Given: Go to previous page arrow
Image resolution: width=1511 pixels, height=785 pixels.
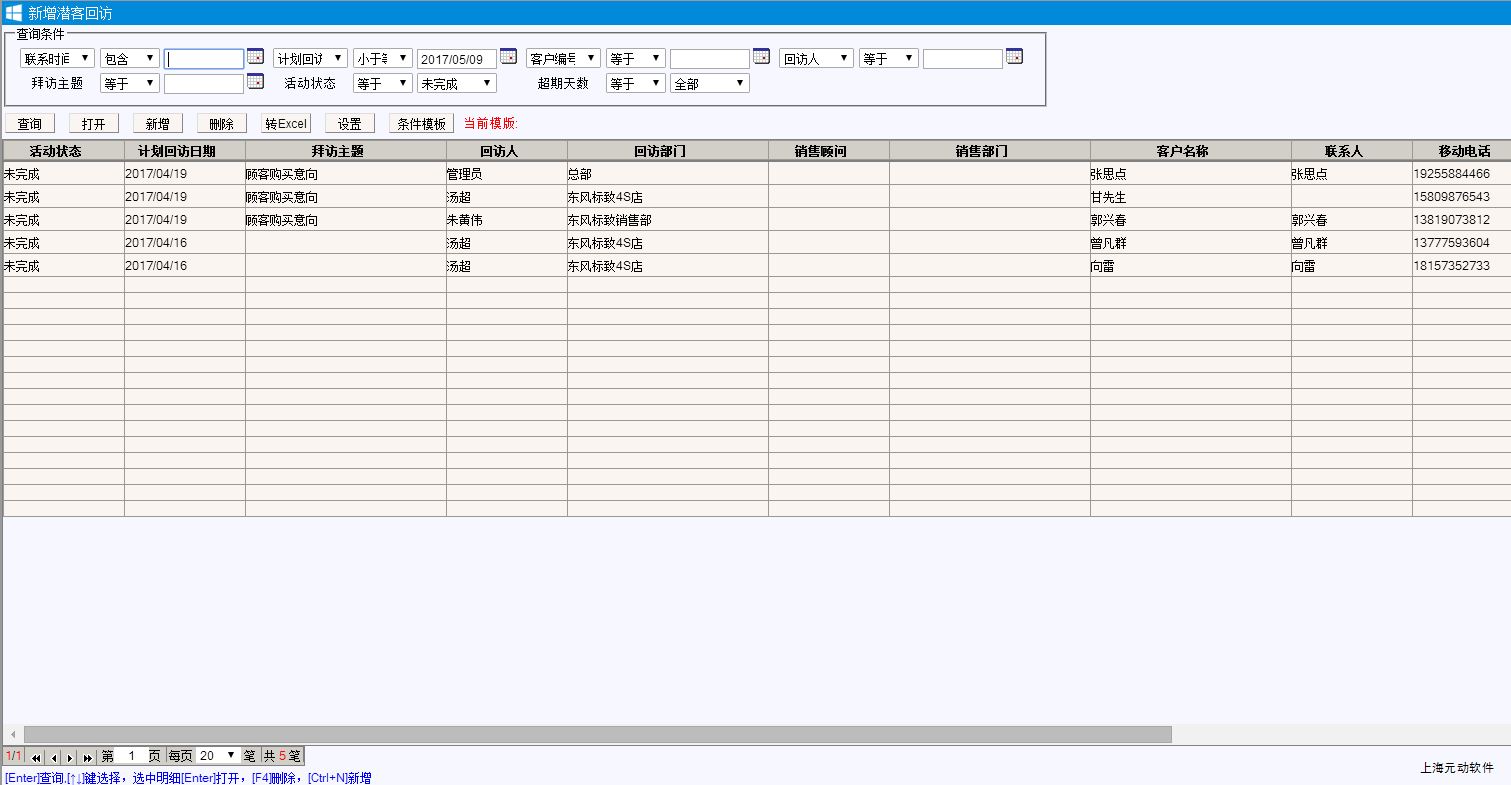Looking at the screenshot, I should (x=54, y=758).
